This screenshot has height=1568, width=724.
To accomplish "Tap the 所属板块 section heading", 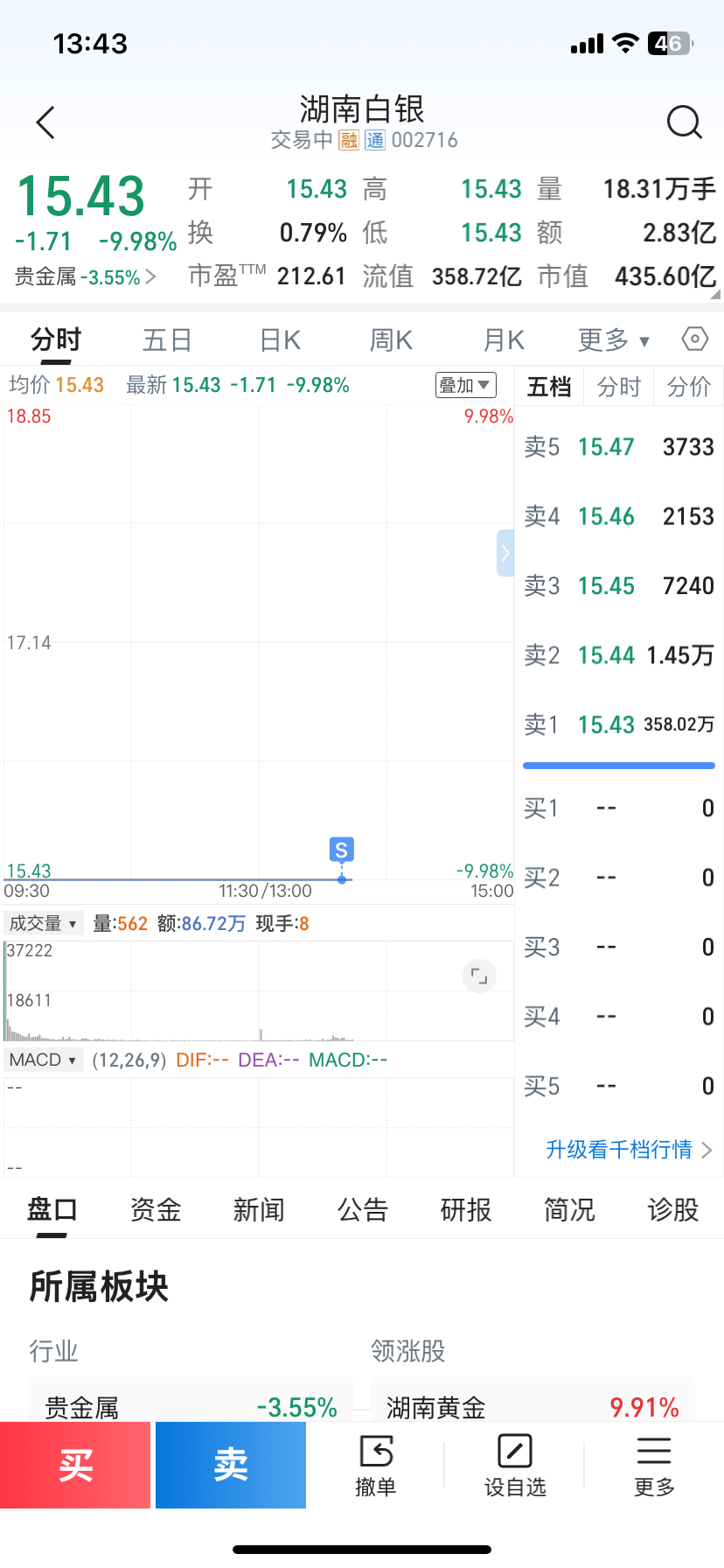I will tap(99, 1286).
